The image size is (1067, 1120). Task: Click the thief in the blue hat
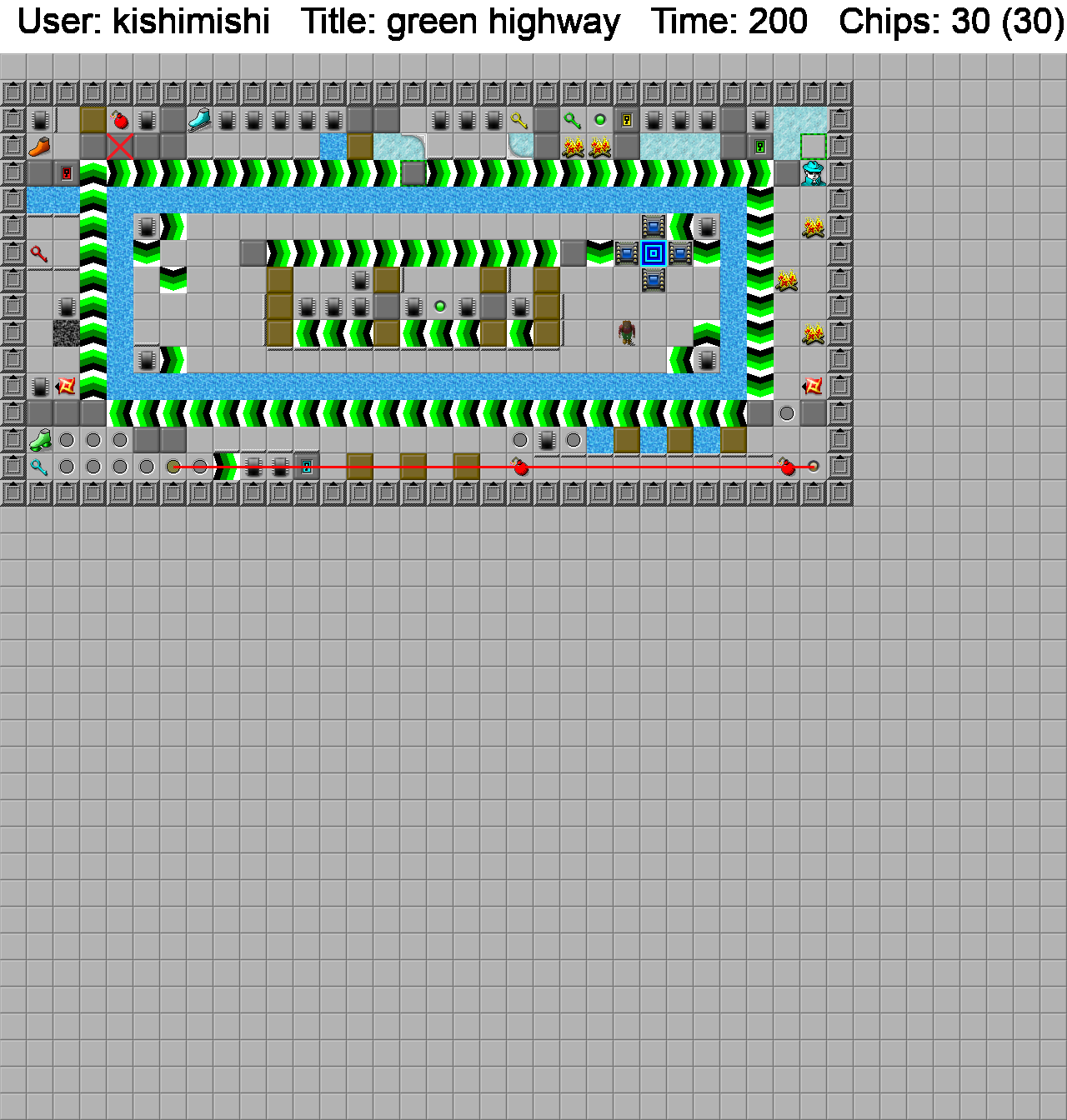[x=813, y=173]
